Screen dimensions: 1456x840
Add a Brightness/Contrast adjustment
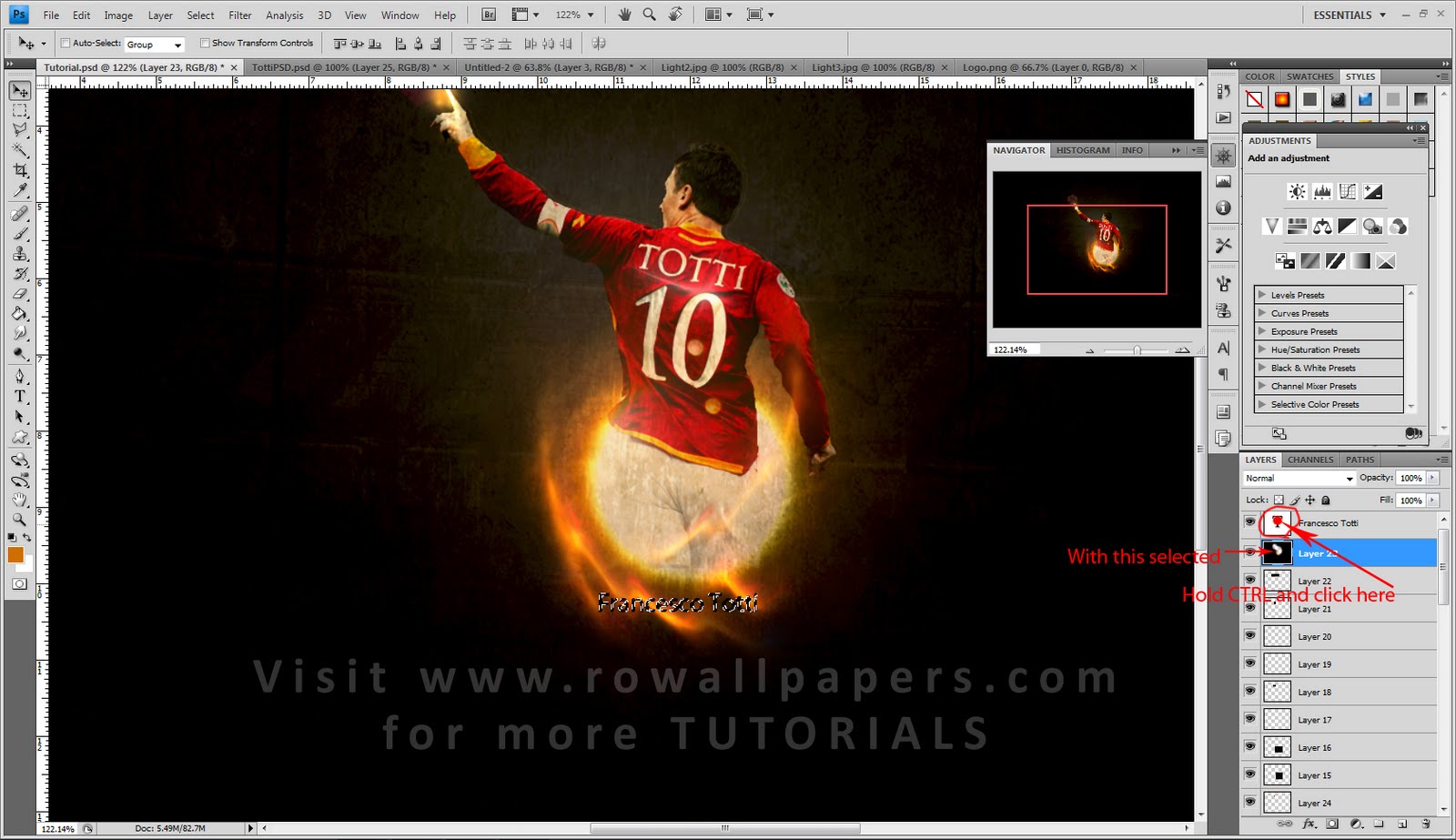pyautogui.click(x=1297, y=191)
